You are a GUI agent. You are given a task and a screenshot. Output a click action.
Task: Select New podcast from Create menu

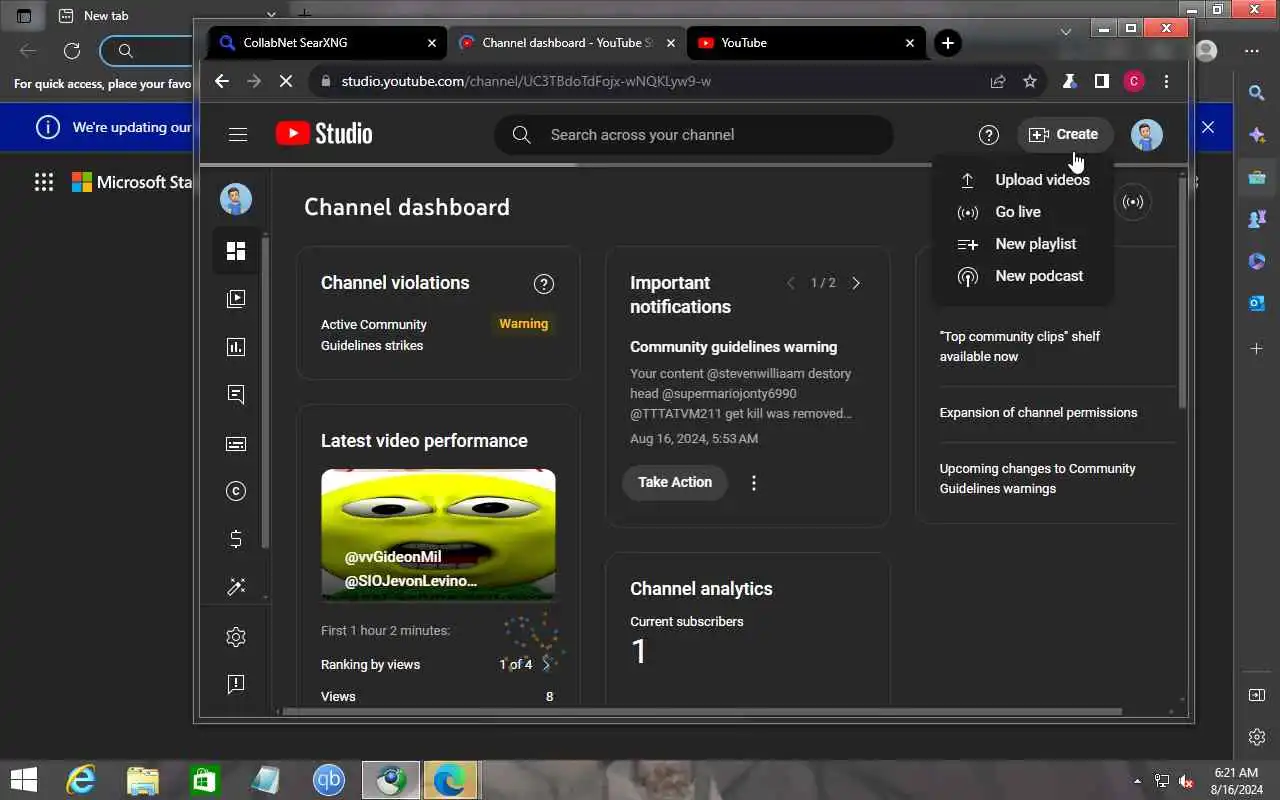[1022, 276]
